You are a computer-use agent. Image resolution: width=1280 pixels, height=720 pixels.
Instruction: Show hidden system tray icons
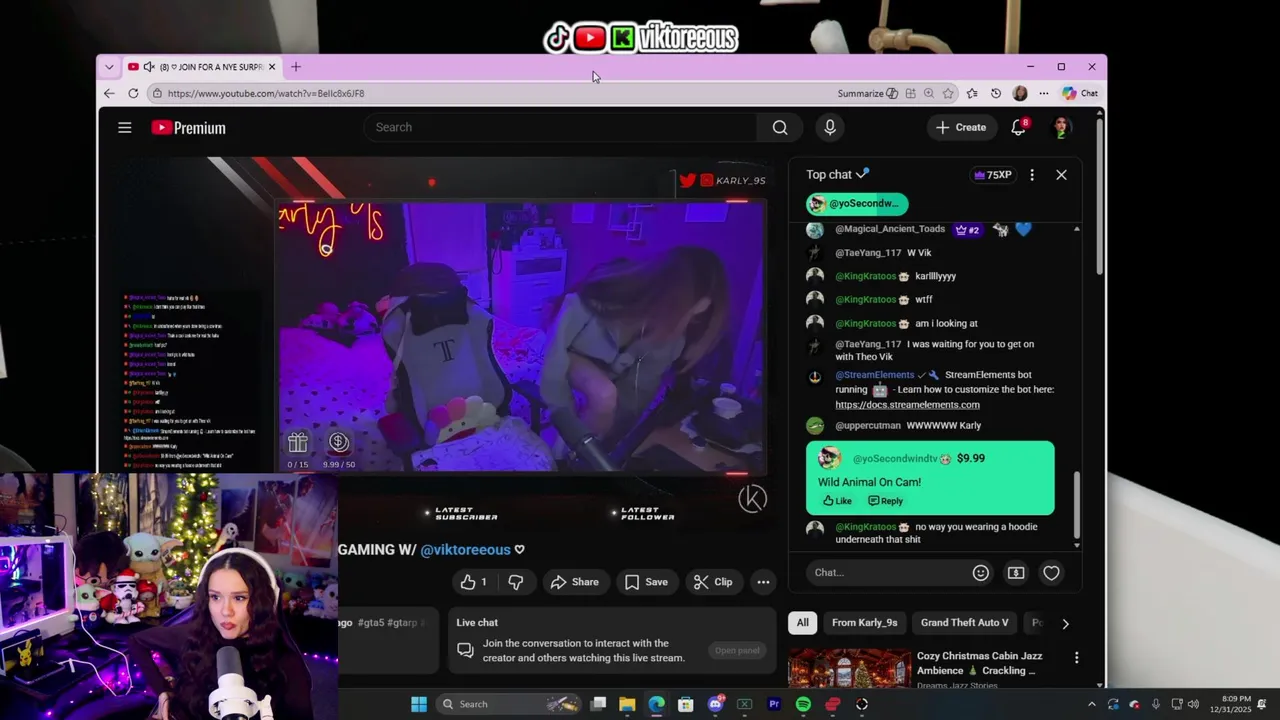pos(1091,704)
